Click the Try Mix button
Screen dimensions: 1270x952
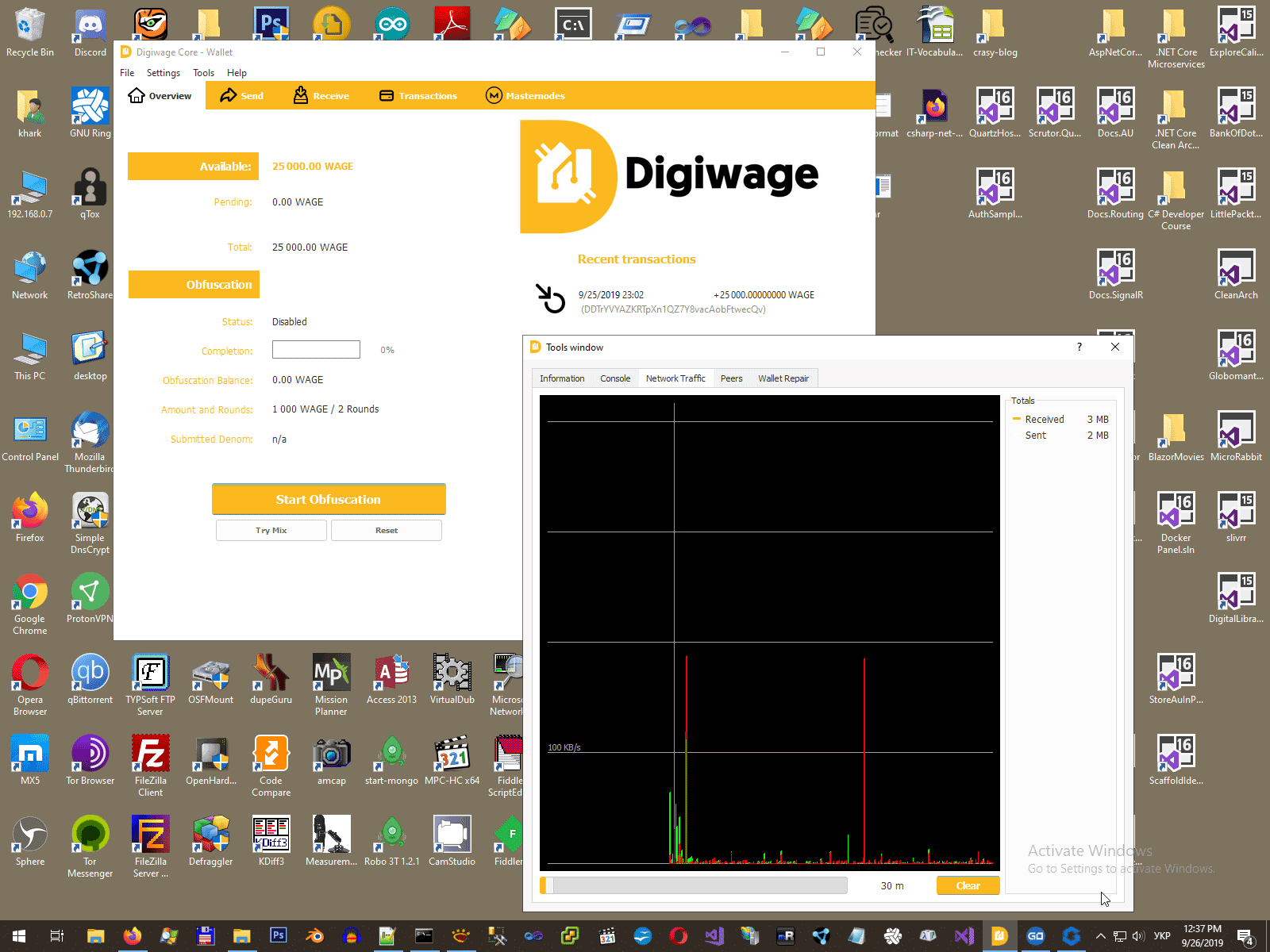point(271,530)
